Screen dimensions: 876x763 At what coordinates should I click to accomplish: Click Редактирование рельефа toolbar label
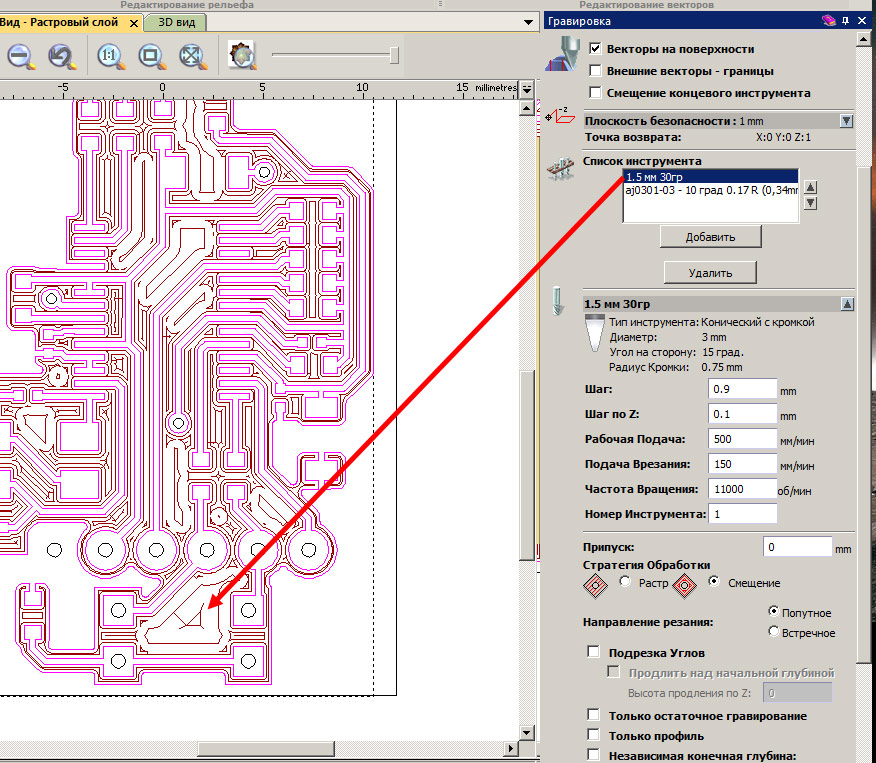click(x=187, y=4)
